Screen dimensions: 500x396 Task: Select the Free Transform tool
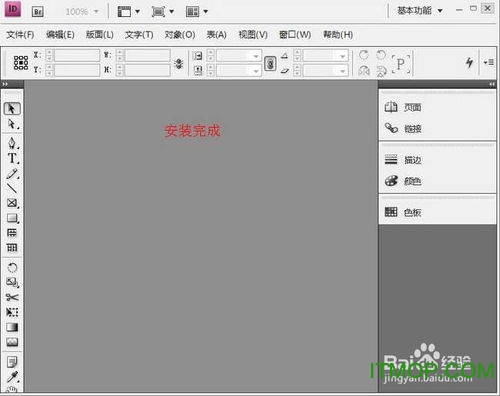pos(12,312)
